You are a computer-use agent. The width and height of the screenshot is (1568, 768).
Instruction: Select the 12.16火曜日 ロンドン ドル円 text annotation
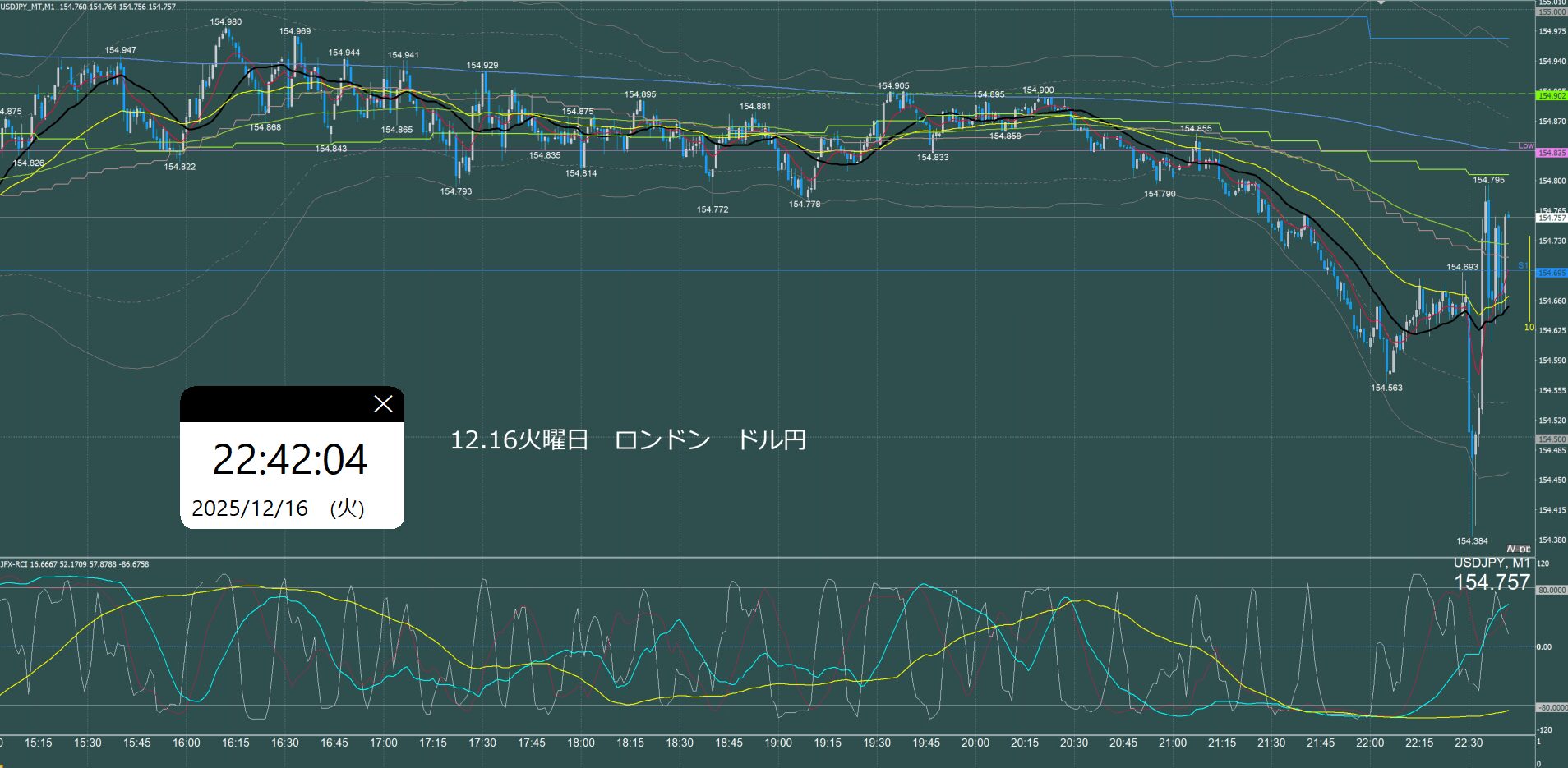[x=628, y=440]
